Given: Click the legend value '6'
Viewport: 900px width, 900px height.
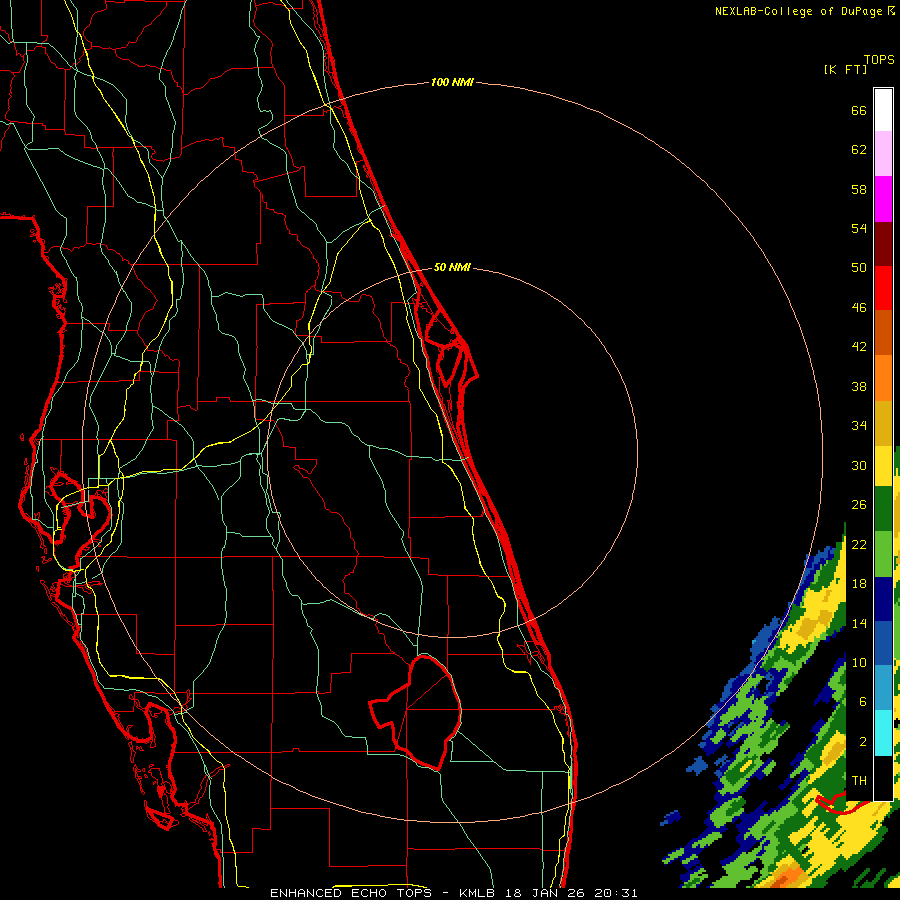Looking at the screenshot, I should (x=863, y=702).
